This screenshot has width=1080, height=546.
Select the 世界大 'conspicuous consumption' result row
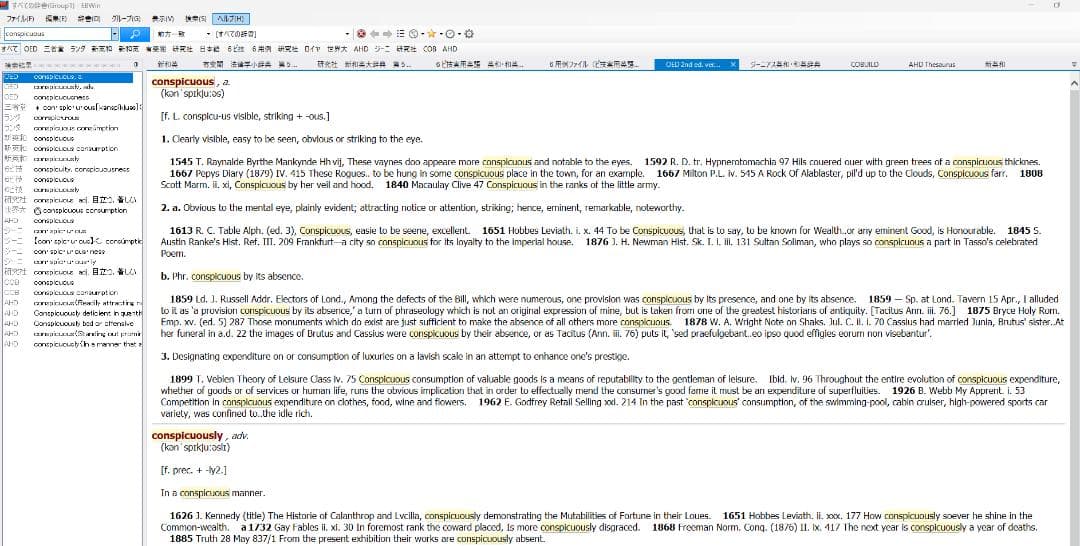[71, 211]
